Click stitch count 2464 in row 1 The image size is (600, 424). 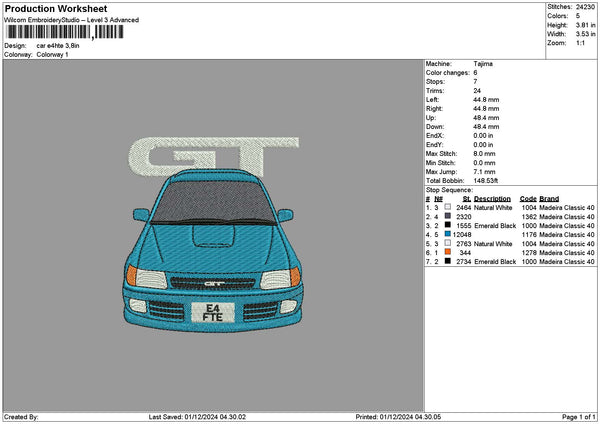tap(463, 208)
